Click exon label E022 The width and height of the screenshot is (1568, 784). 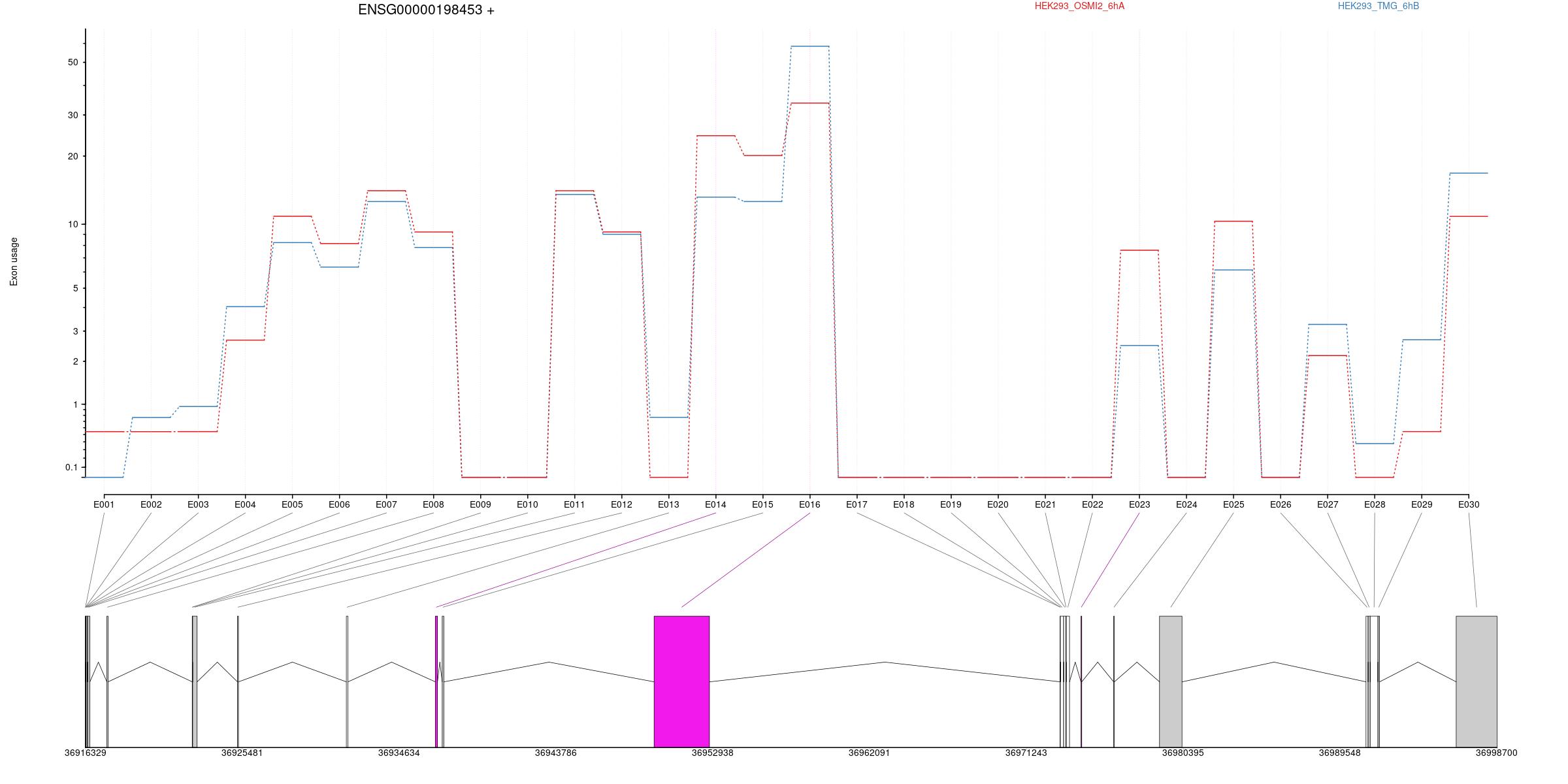1092,504
